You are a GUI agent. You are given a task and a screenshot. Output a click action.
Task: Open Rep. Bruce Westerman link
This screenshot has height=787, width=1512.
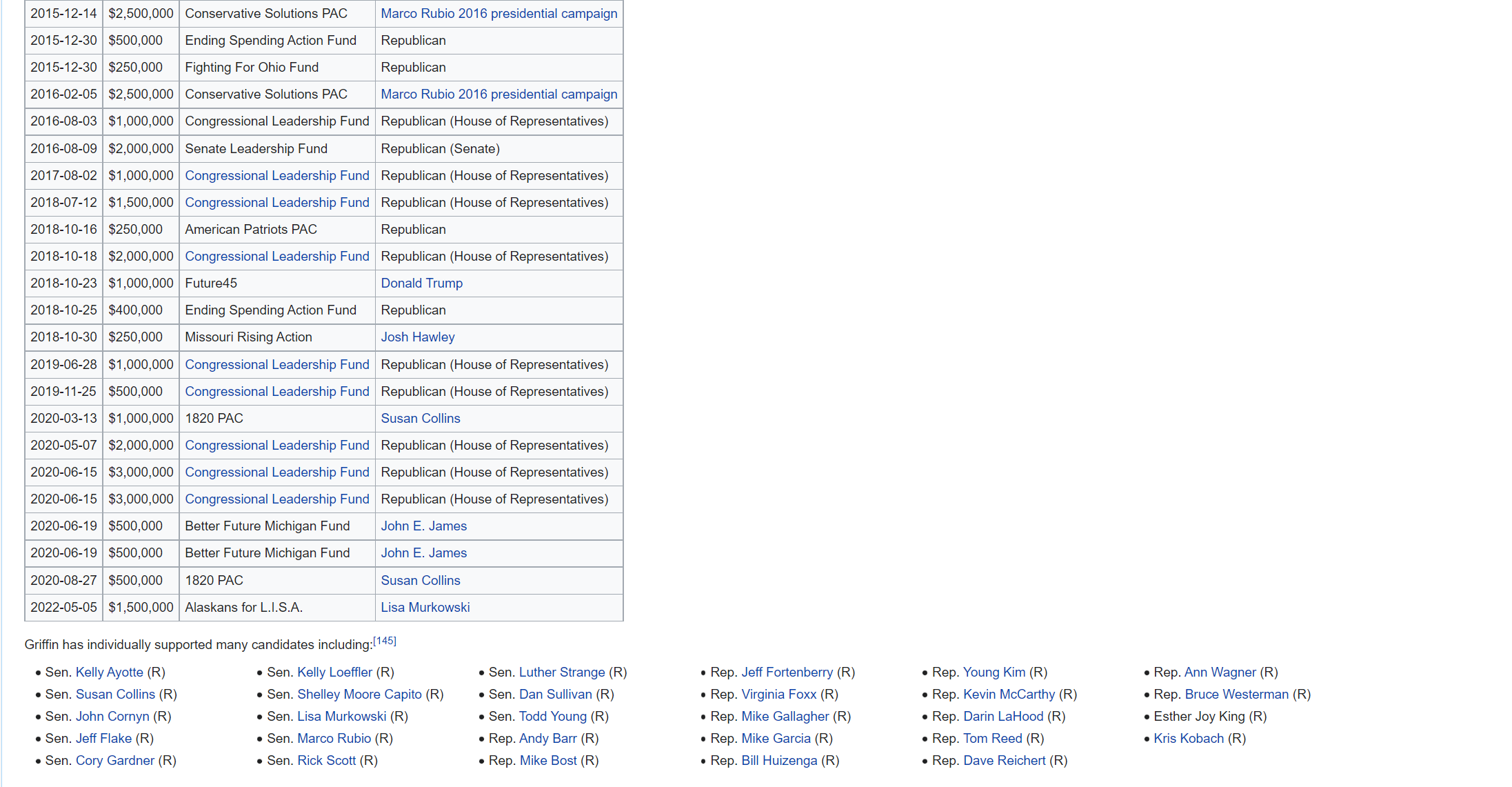click(x=1237, y=694)
